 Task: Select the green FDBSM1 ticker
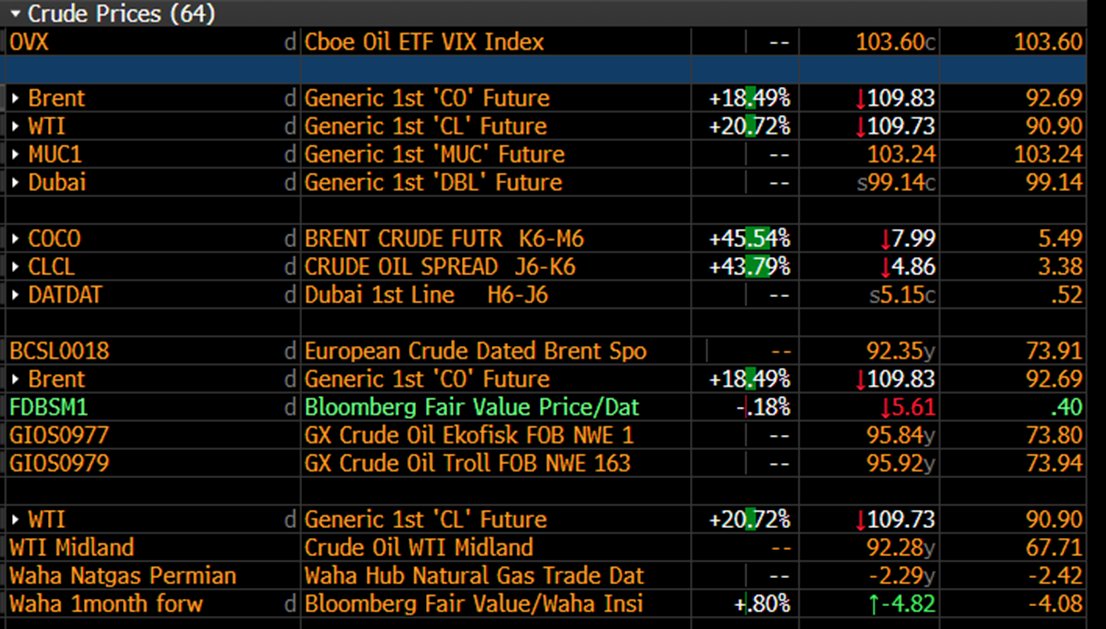49,408
